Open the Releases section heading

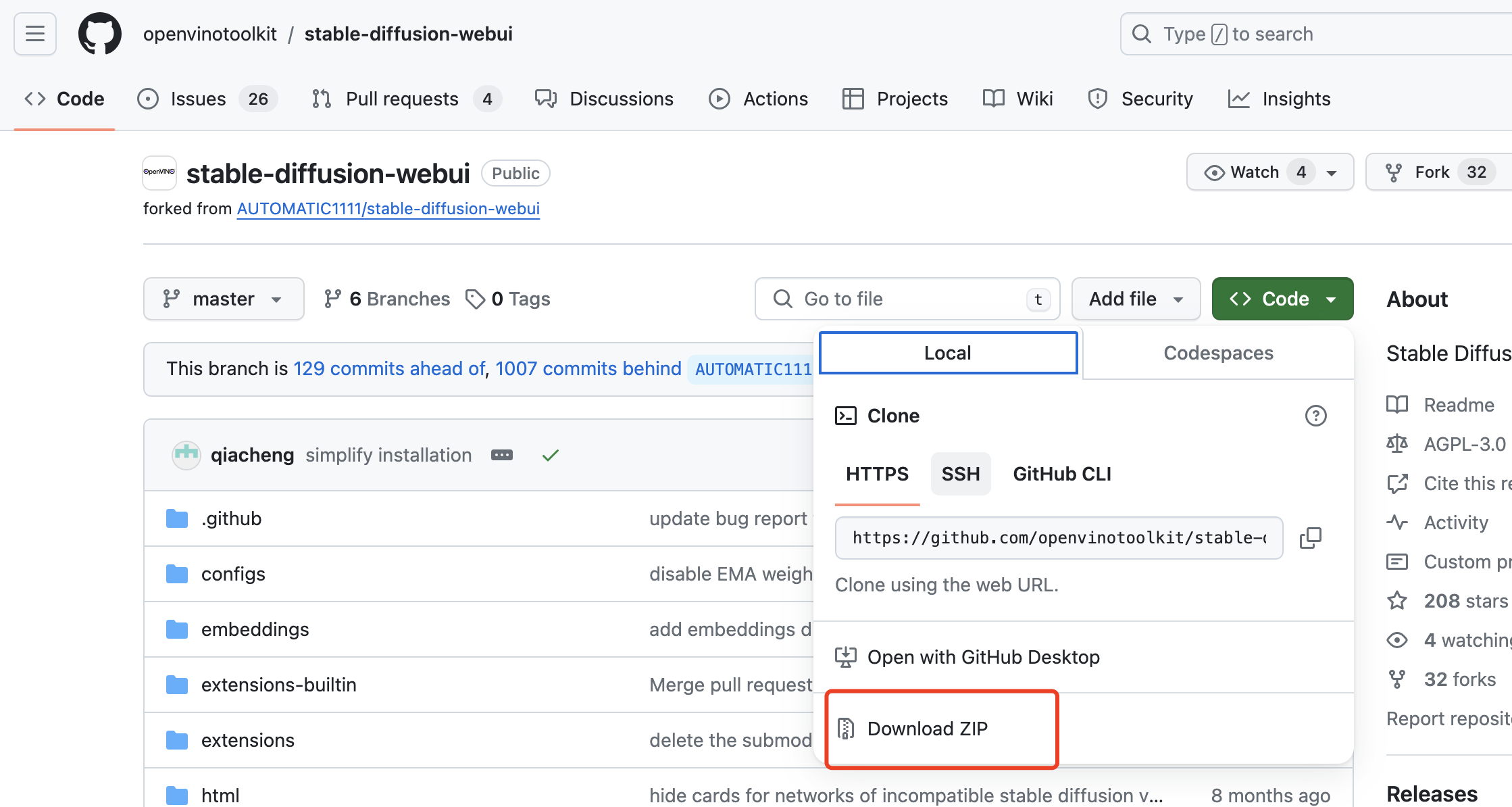click(1432, 793)
